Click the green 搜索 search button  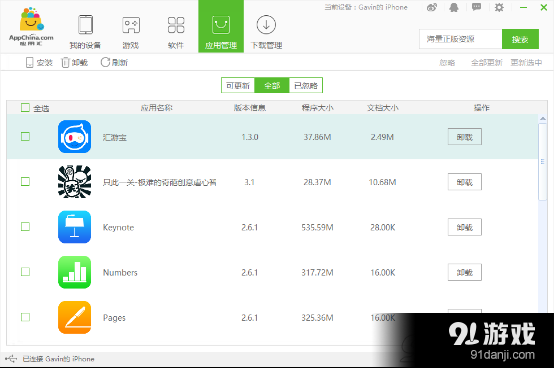520,39
